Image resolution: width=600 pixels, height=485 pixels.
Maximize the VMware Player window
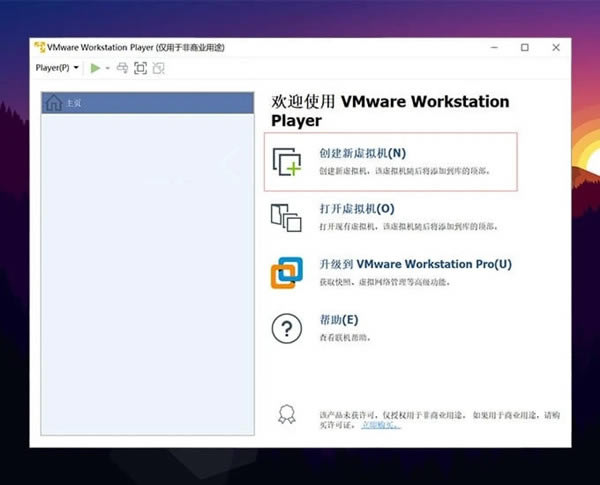525,47
